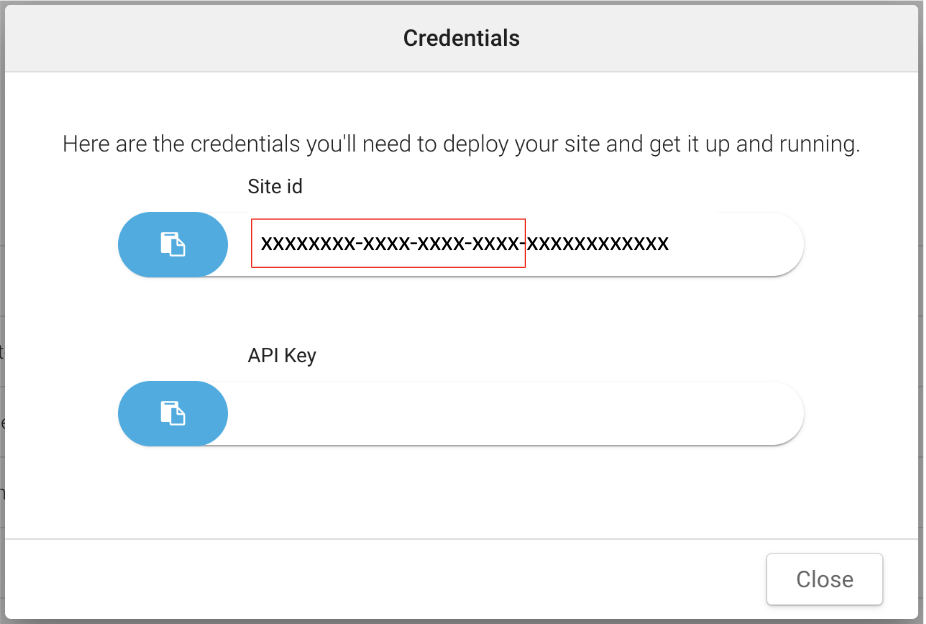926x624 pixels.
Task: Click the "API Key" label
Action: [x=282, y=355]
